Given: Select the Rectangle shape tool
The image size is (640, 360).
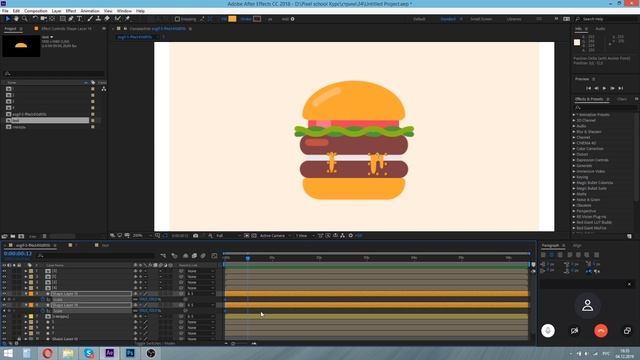Looking at the screenshot, I should [x=62, y=19].
